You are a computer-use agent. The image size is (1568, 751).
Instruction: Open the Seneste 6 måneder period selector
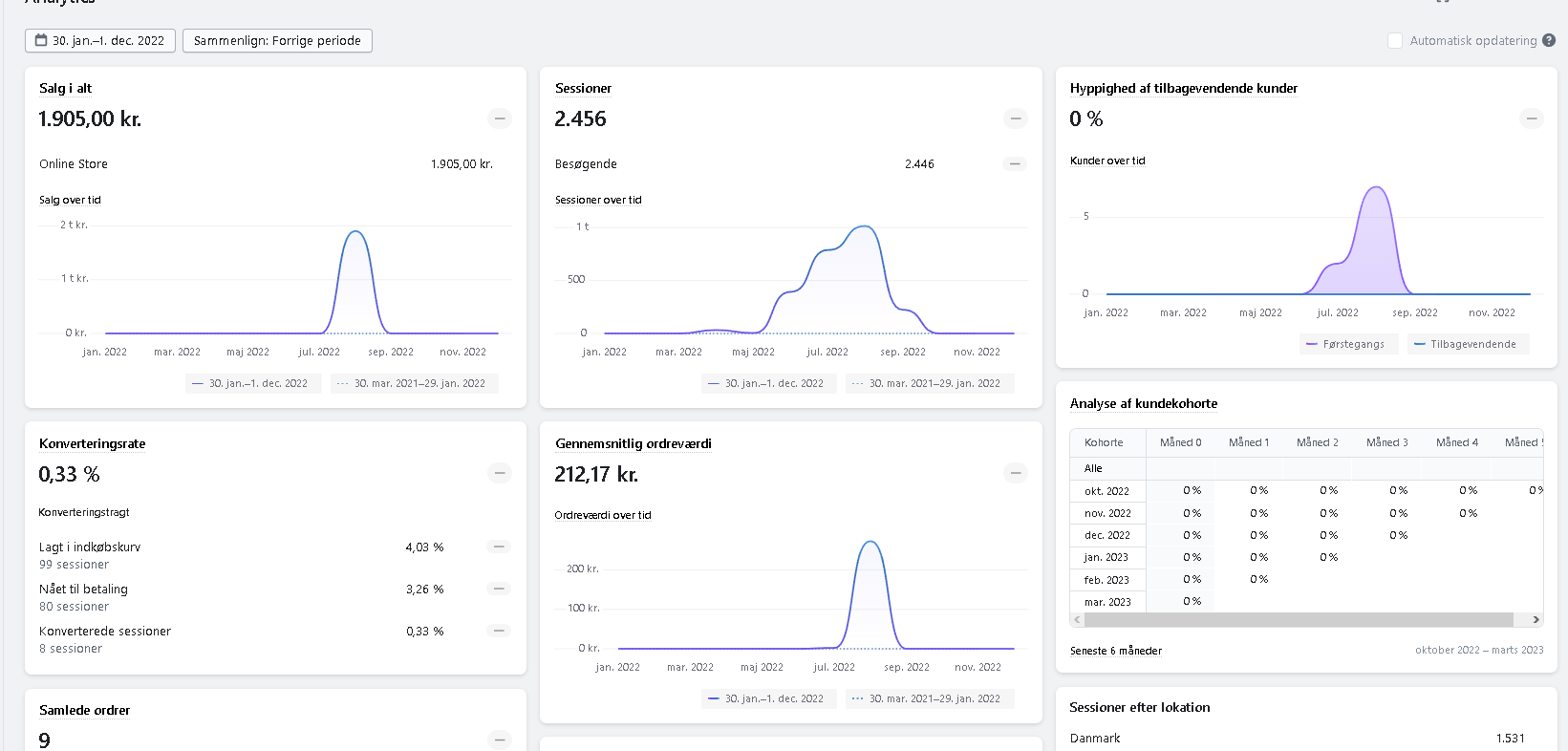[x=1115, y=651]
